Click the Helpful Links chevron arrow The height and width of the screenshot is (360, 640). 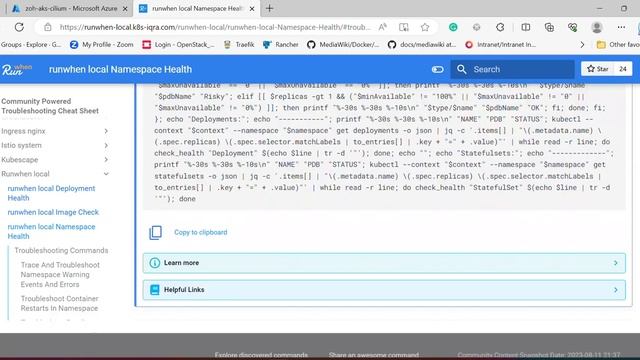pyautogui.click(x=616, y=290)
